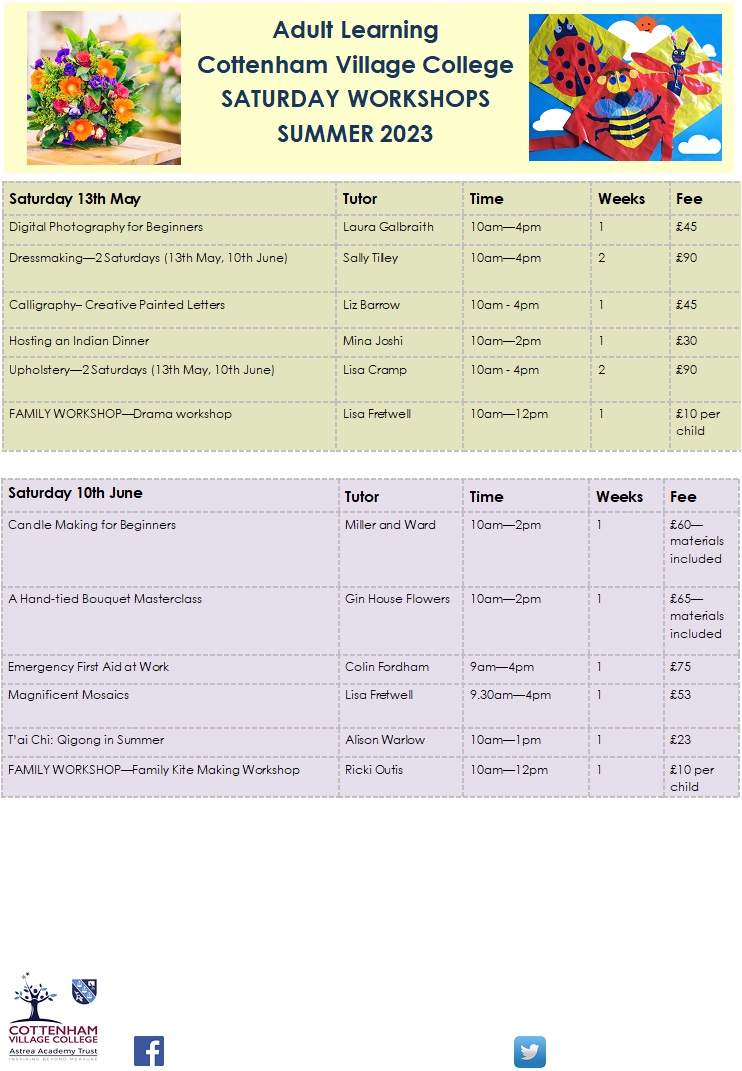The height and width of the screenshot is (1071, 742).
Task: Click the flower bouquet photo
Action: [x=104, y=88]
